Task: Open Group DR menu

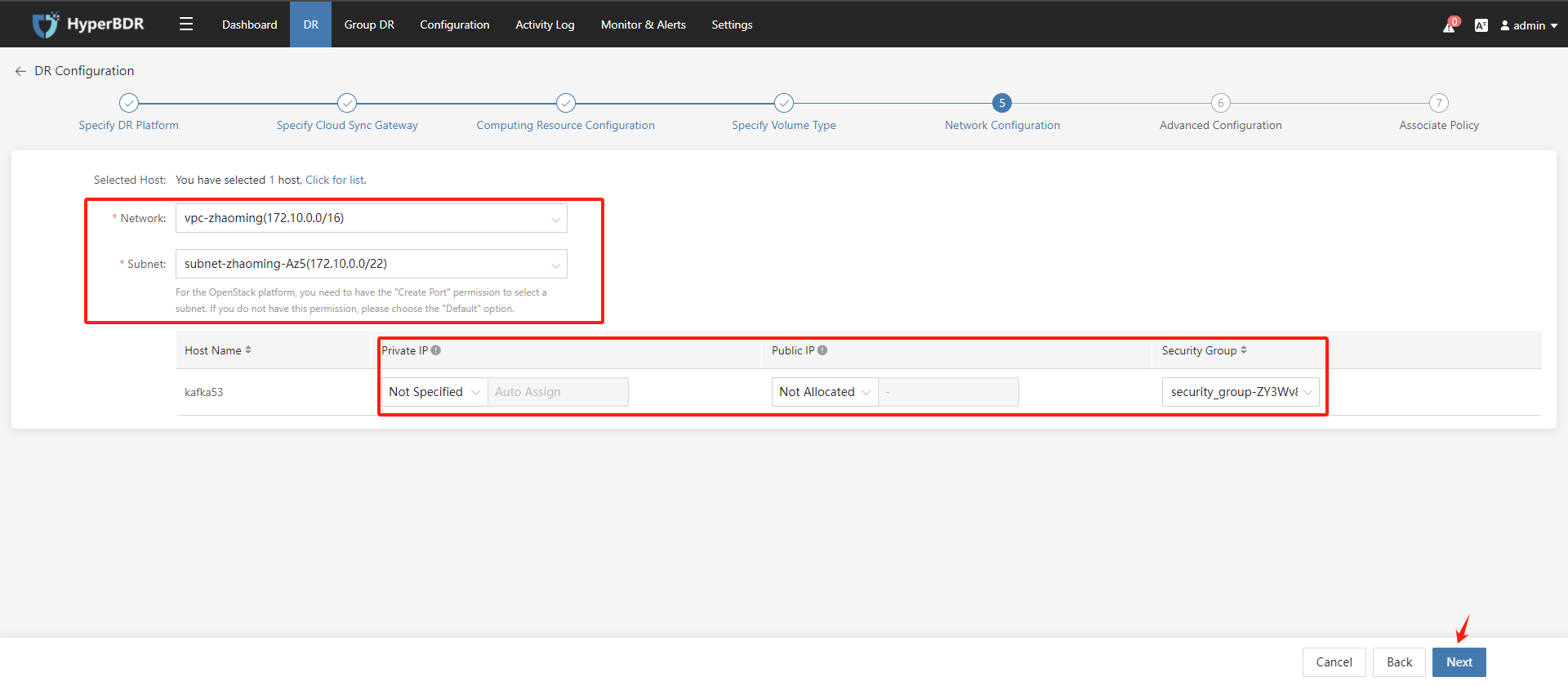Action: point(369,24)
